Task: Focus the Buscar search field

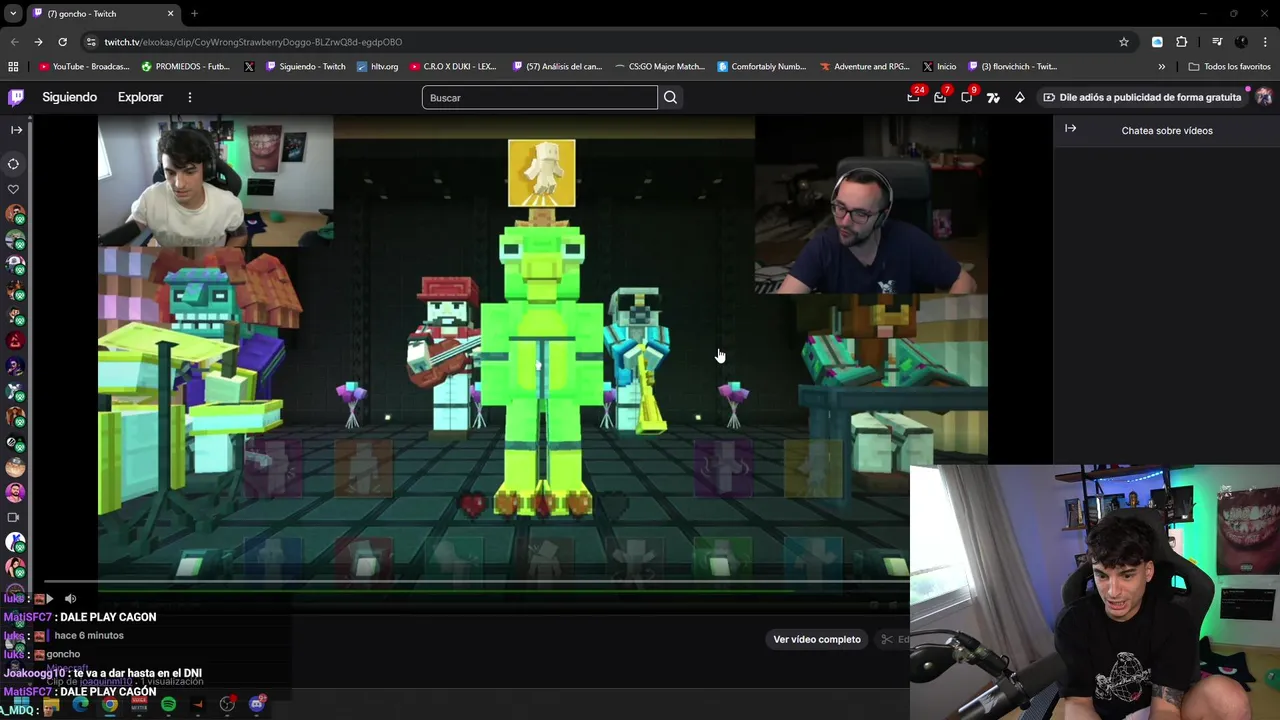Action: click(540, 97)
